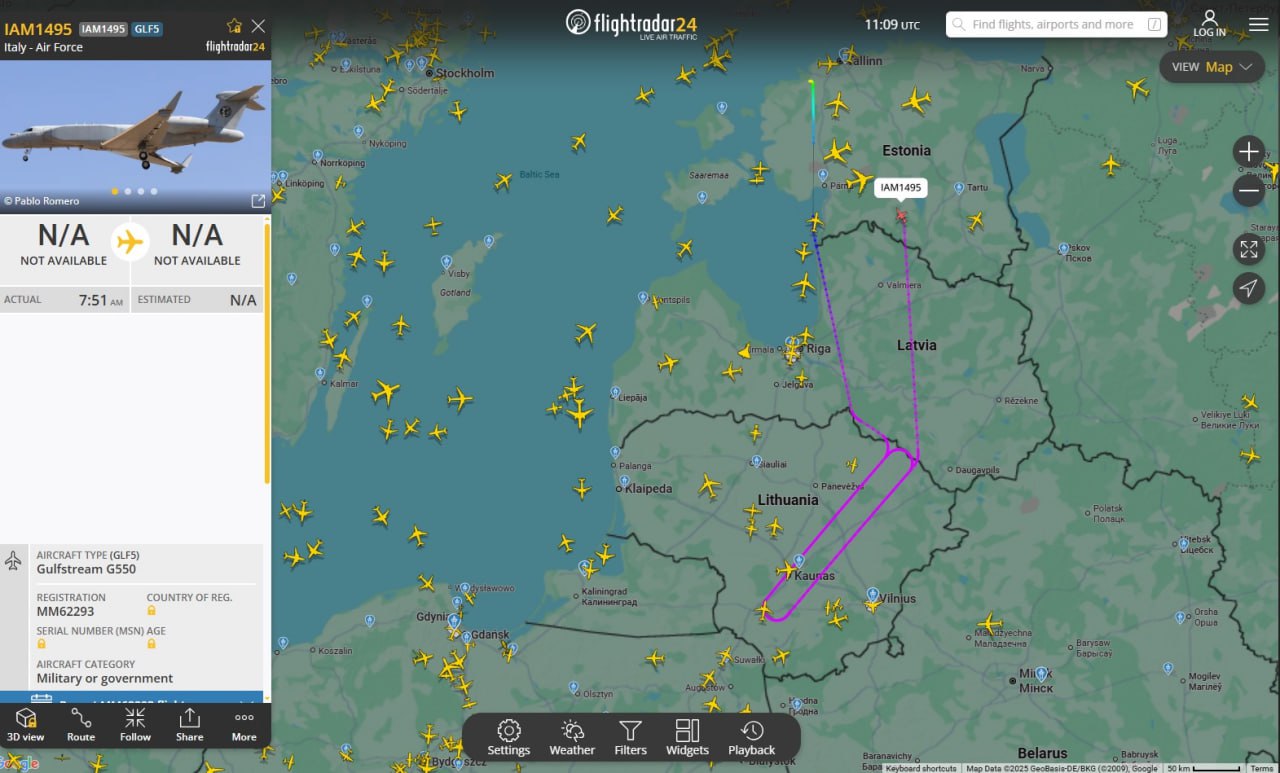Open the VIEW Map dropdown
Viewport: 1280px width, 773px height.
(x=1212, y=67)
